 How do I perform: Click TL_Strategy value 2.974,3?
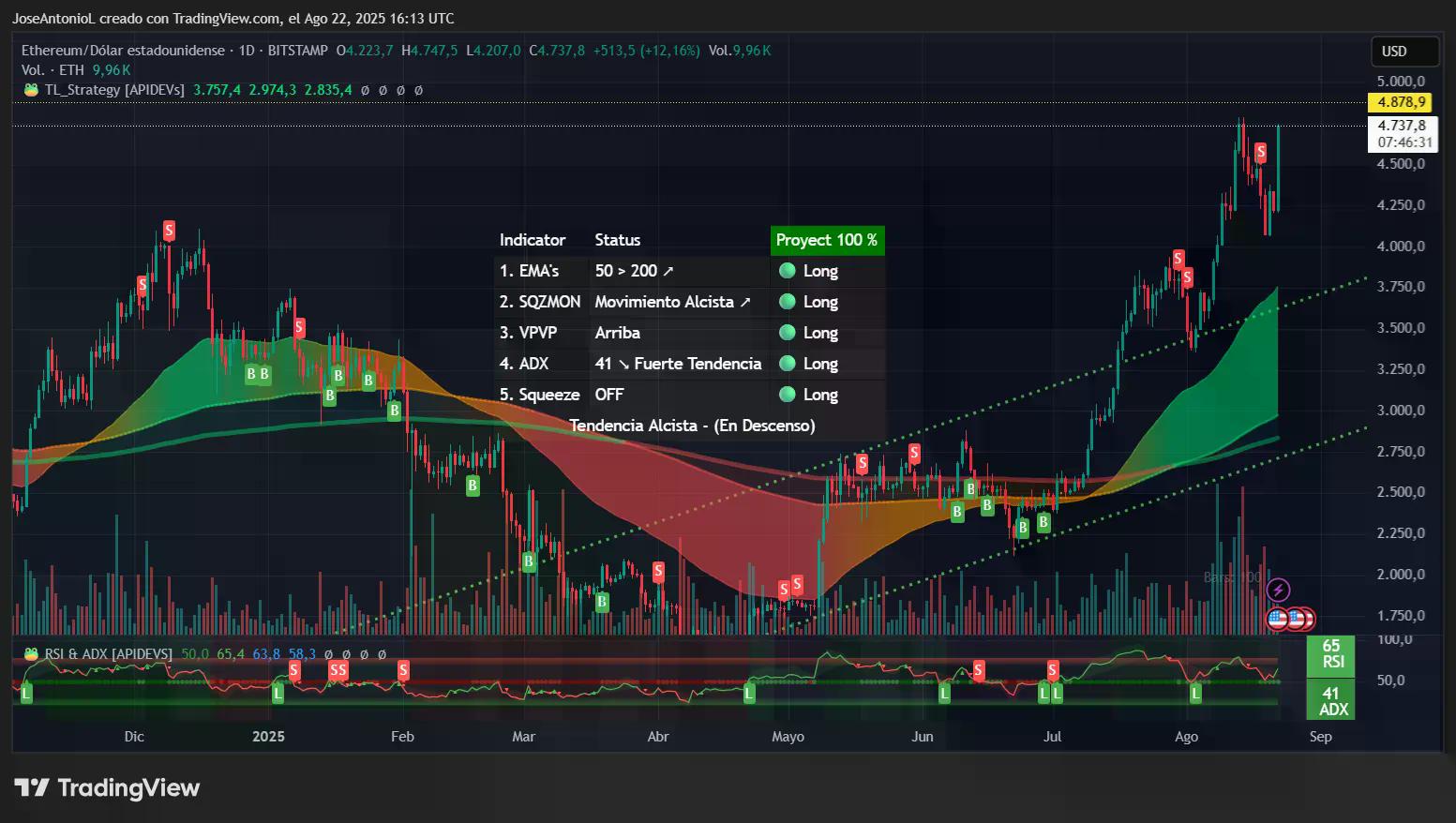point(272,90)
